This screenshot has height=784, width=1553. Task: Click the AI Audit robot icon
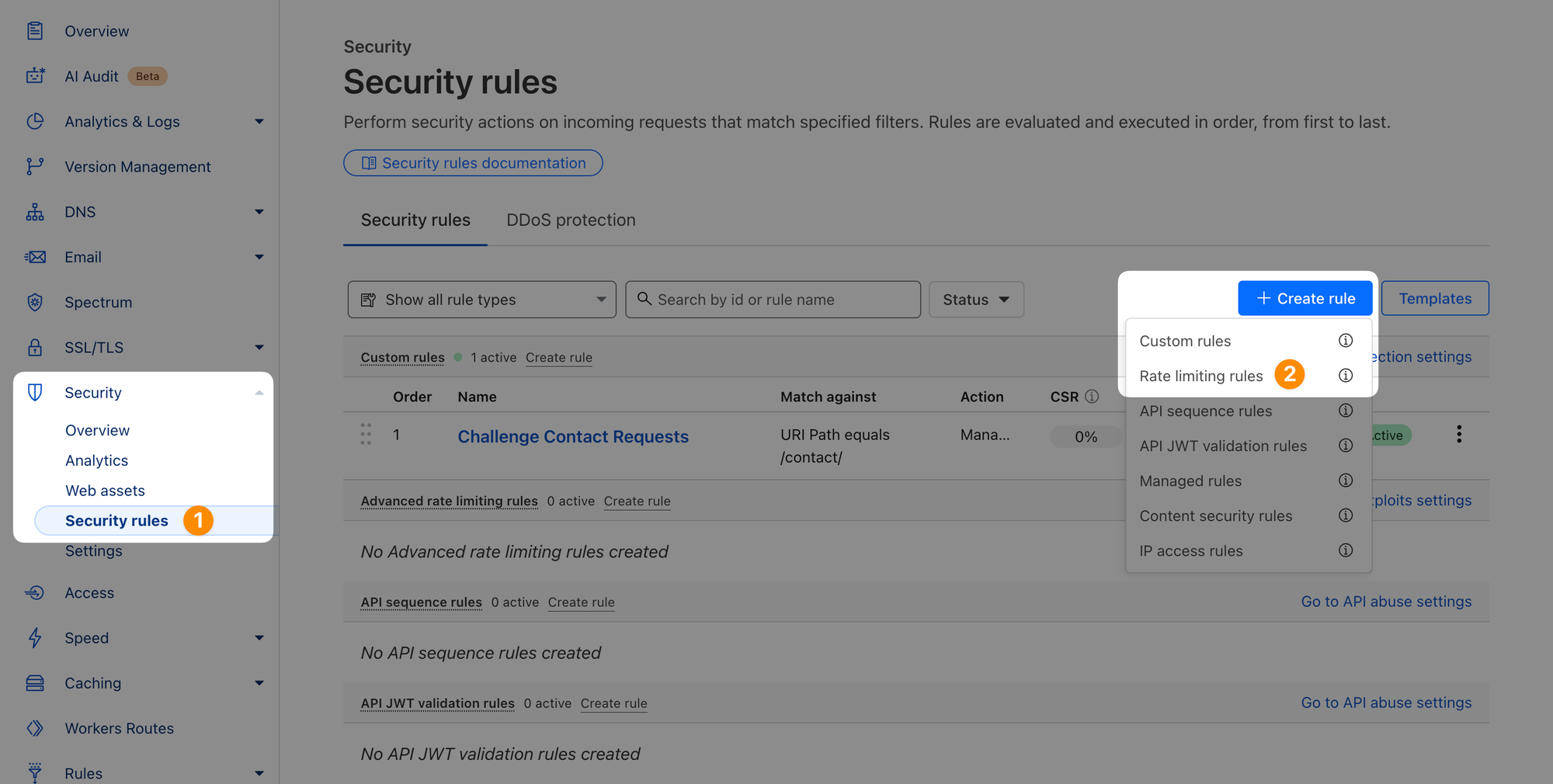(35, 76)
